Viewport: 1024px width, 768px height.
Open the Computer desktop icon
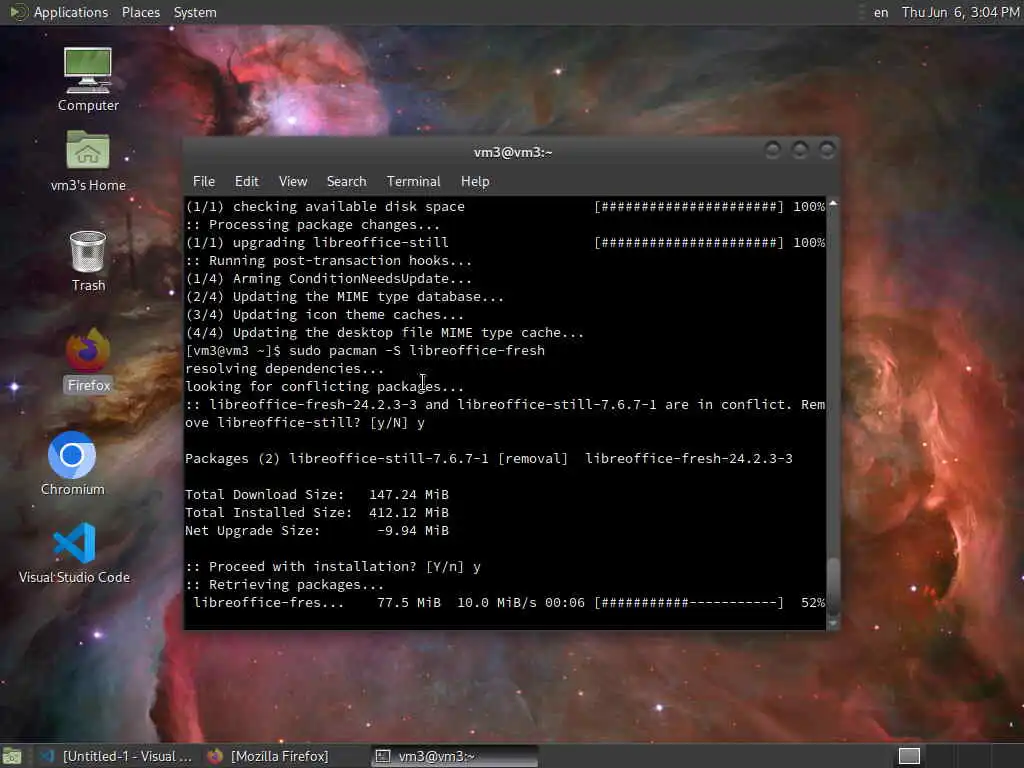(x=88, y=78)
